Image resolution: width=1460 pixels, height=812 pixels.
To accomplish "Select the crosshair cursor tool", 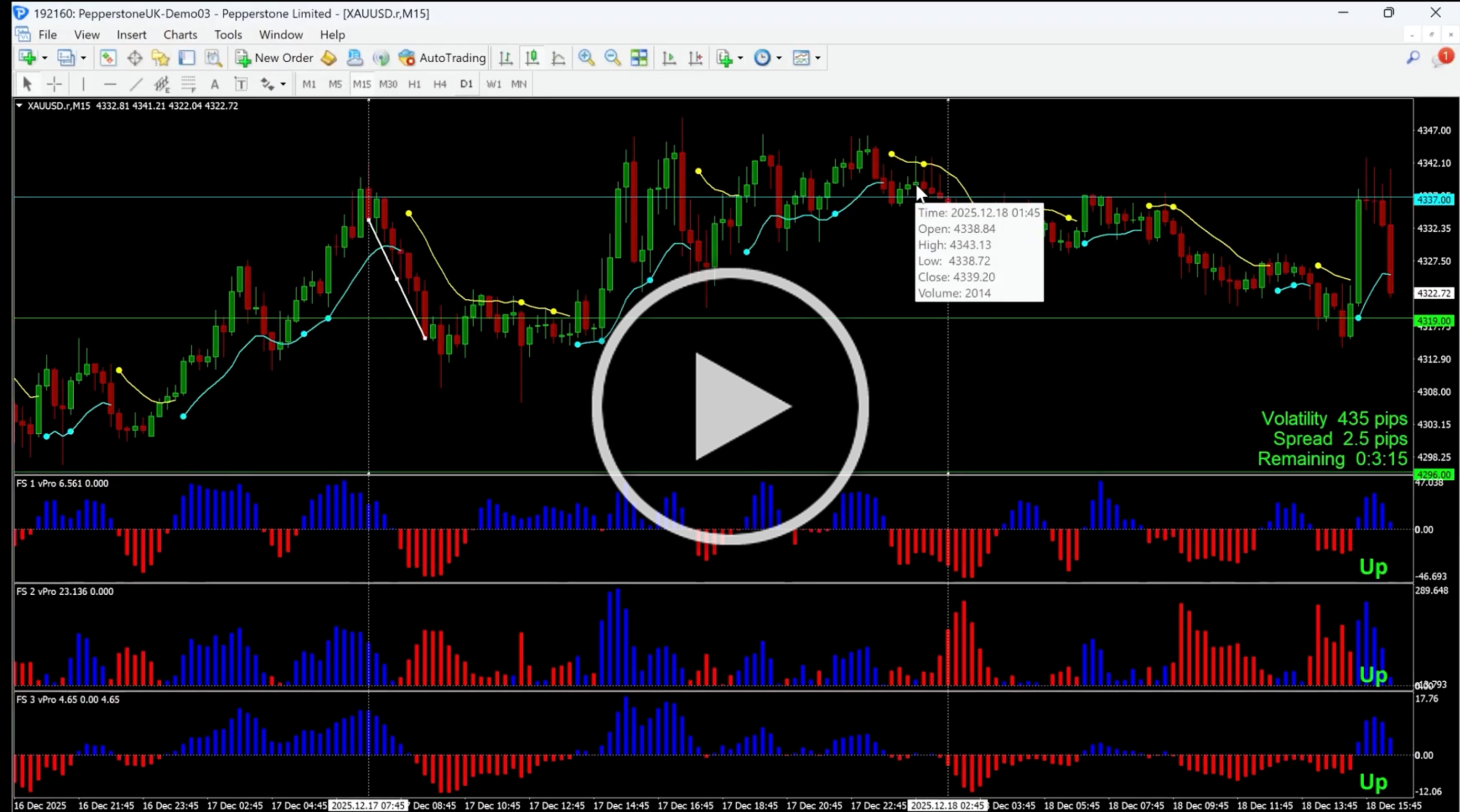I will [x=55, y=84].
